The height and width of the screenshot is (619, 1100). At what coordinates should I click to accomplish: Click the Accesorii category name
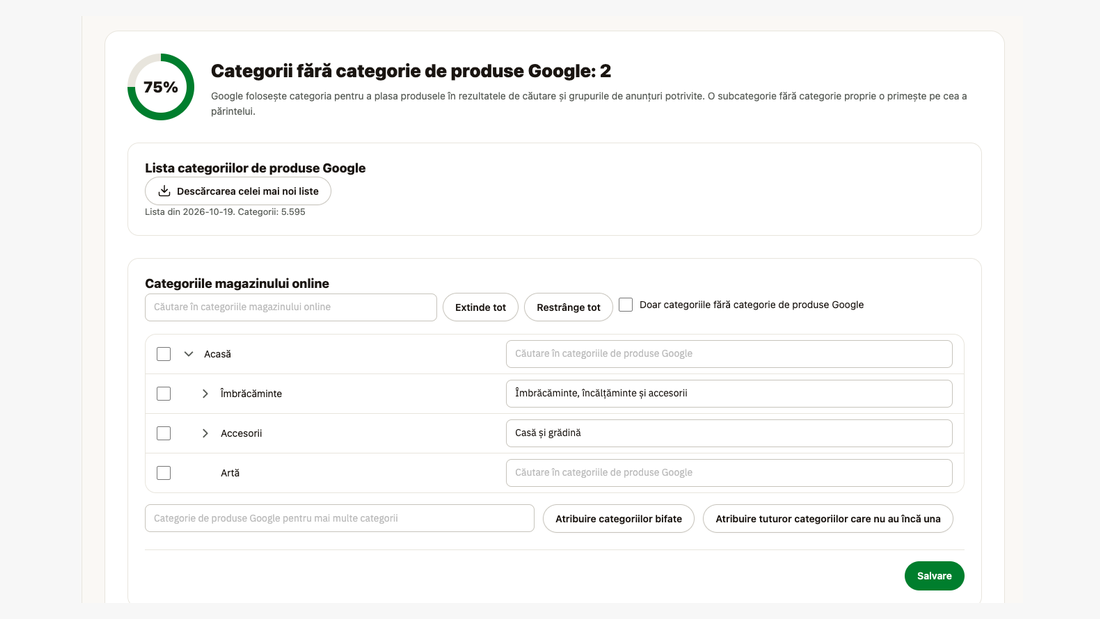(x=241, y=434)
